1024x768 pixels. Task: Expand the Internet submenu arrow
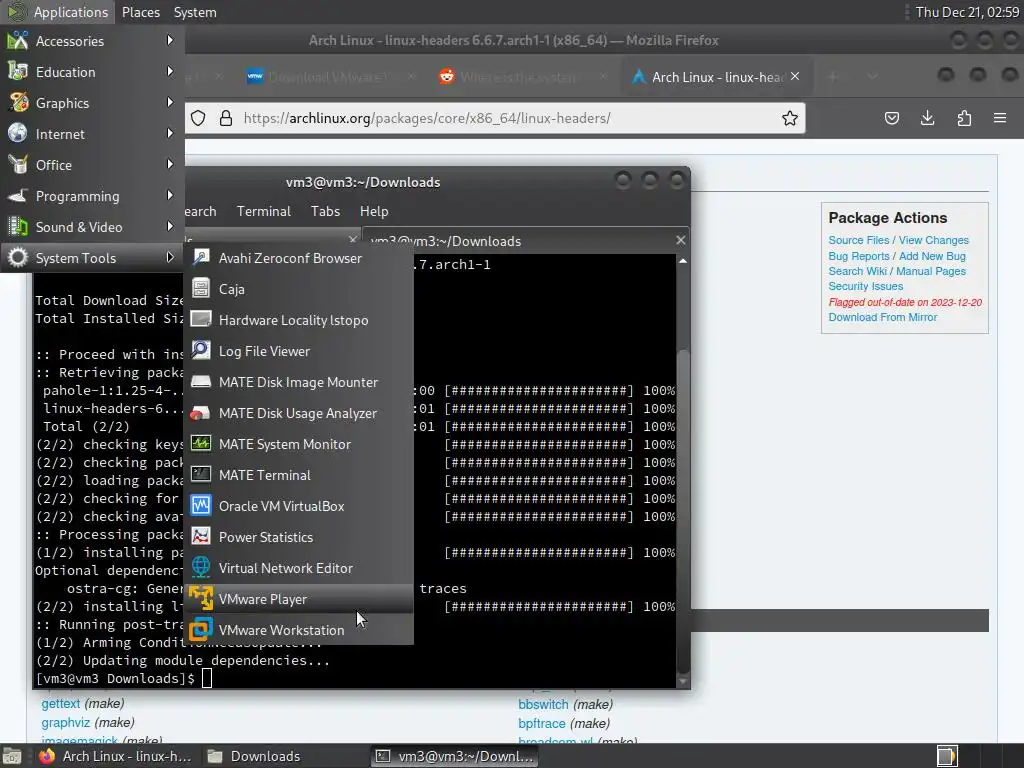coord(170,133)
